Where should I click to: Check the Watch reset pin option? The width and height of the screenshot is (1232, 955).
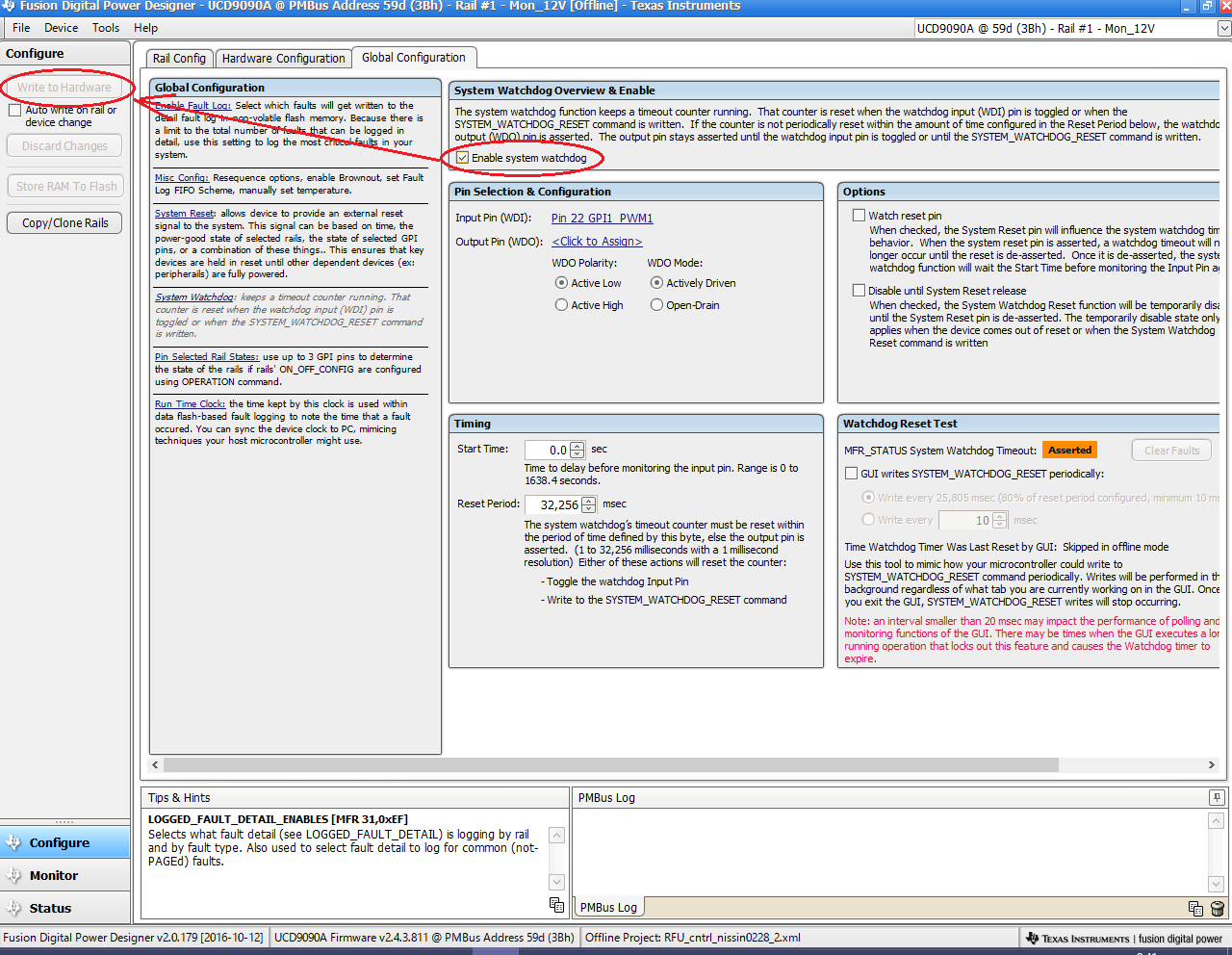[859, 216]
